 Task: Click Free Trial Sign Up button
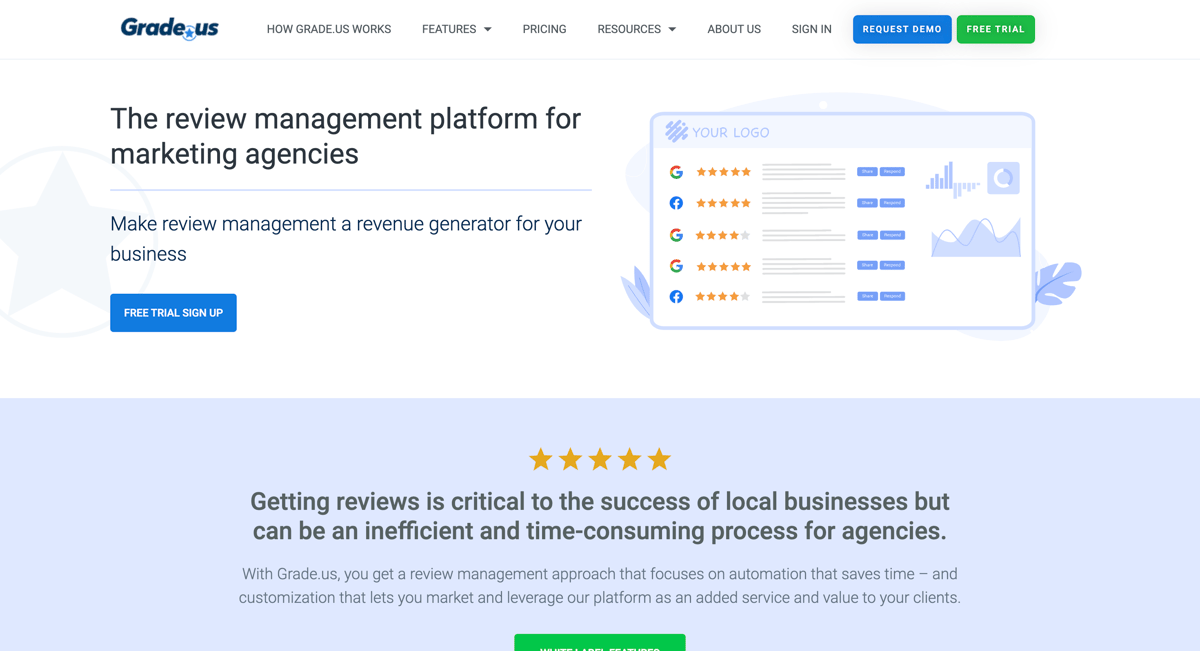coord(173,313)
